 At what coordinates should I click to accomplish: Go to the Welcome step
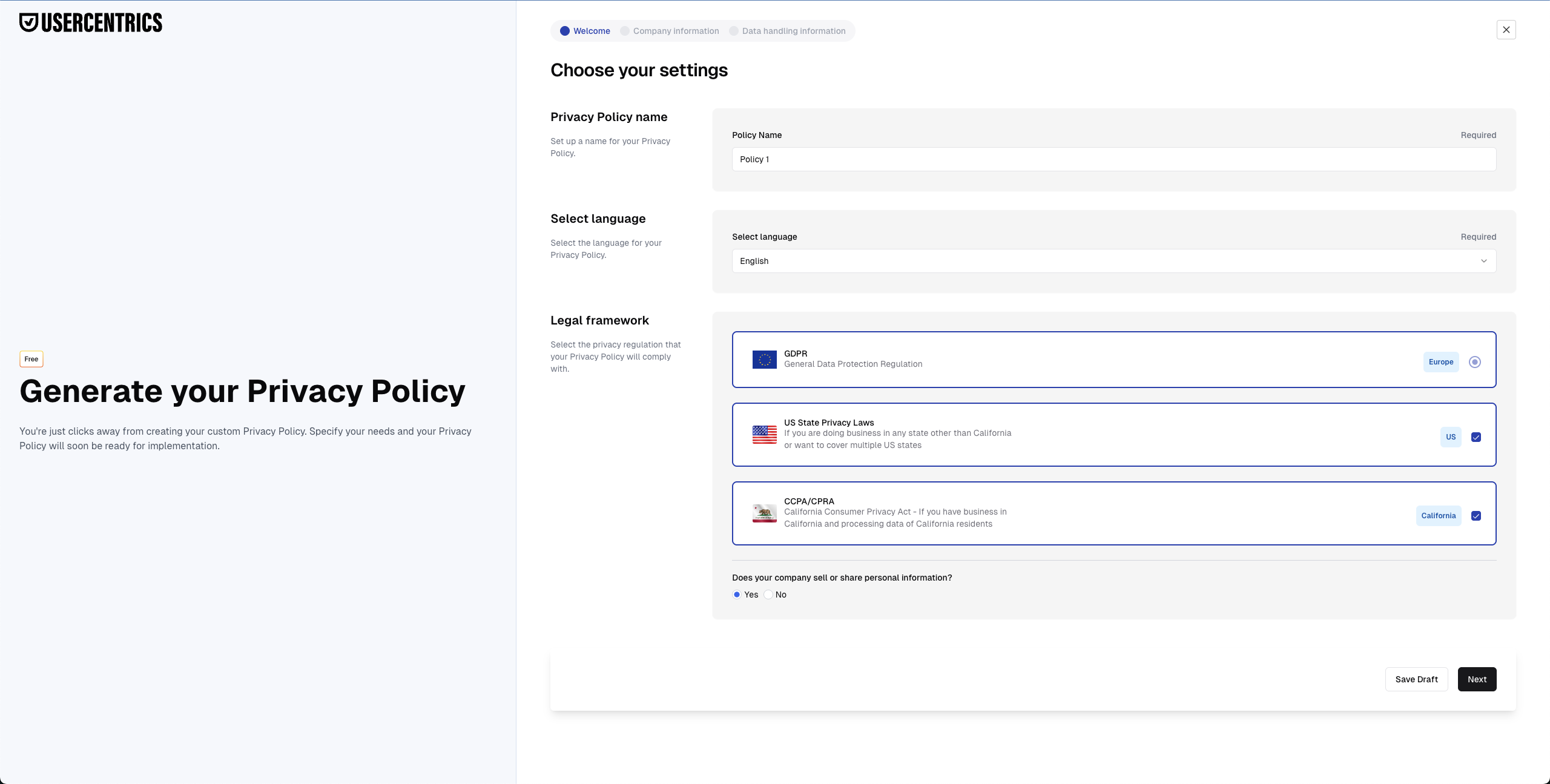(585, 31)
